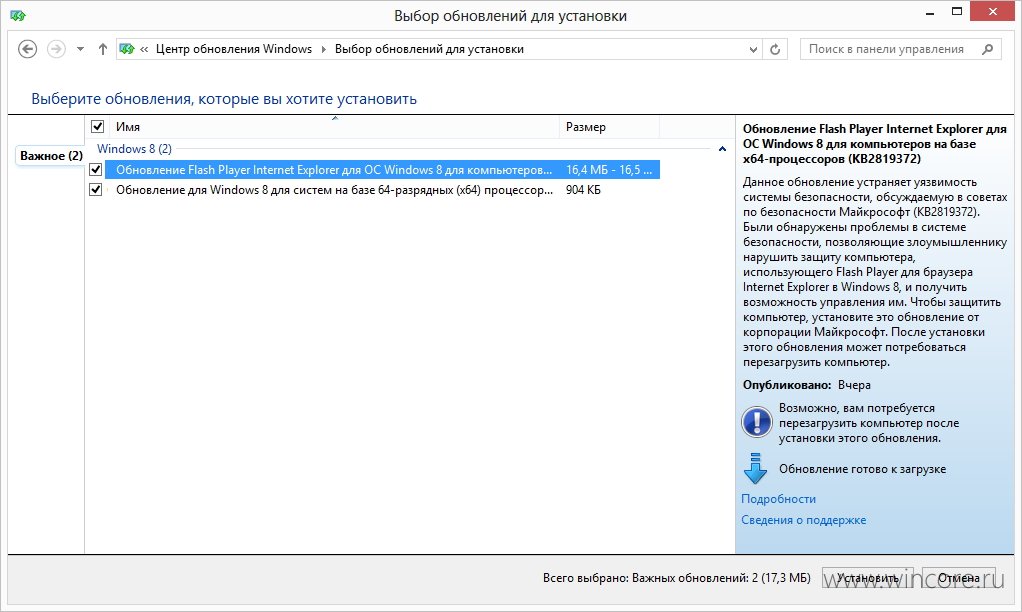This screenshot has height=612, width=1022.
Task: Uncheck the Windows 8 x64 update checkbox
Action: pyautogui.click(x=96, y=190)
